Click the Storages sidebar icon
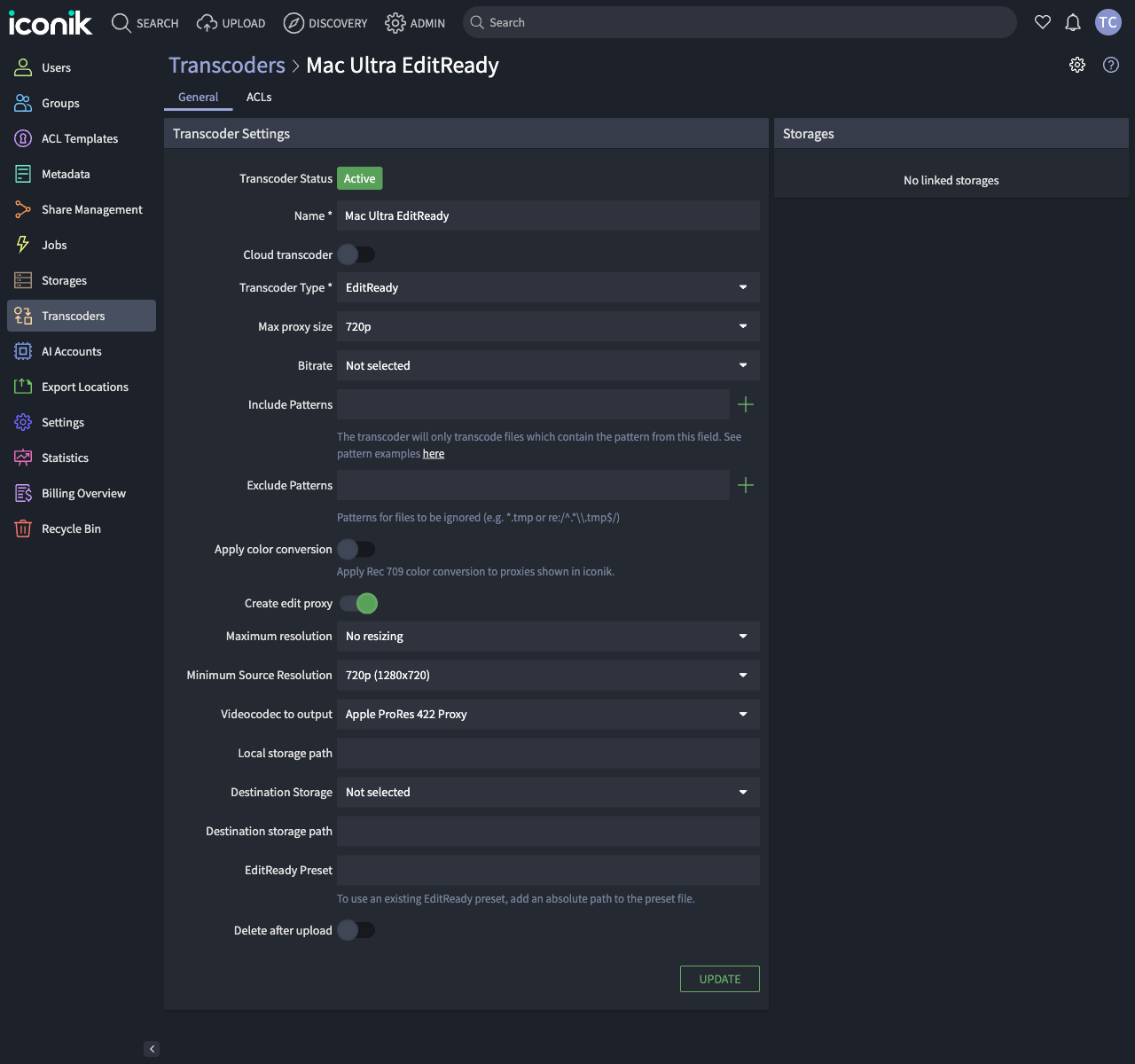1135x1064 pixels. coord(23,280)
